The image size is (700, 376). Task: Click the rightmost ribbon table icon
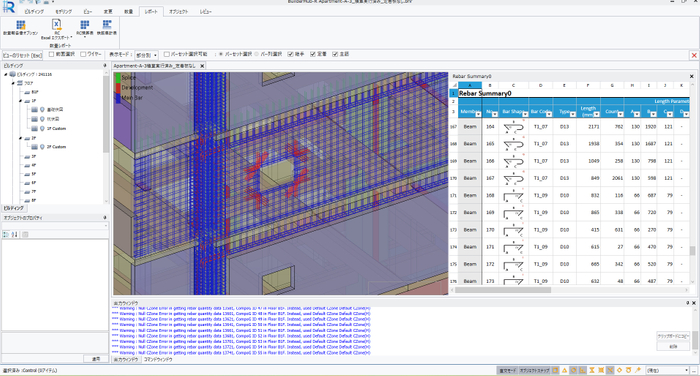107,25
